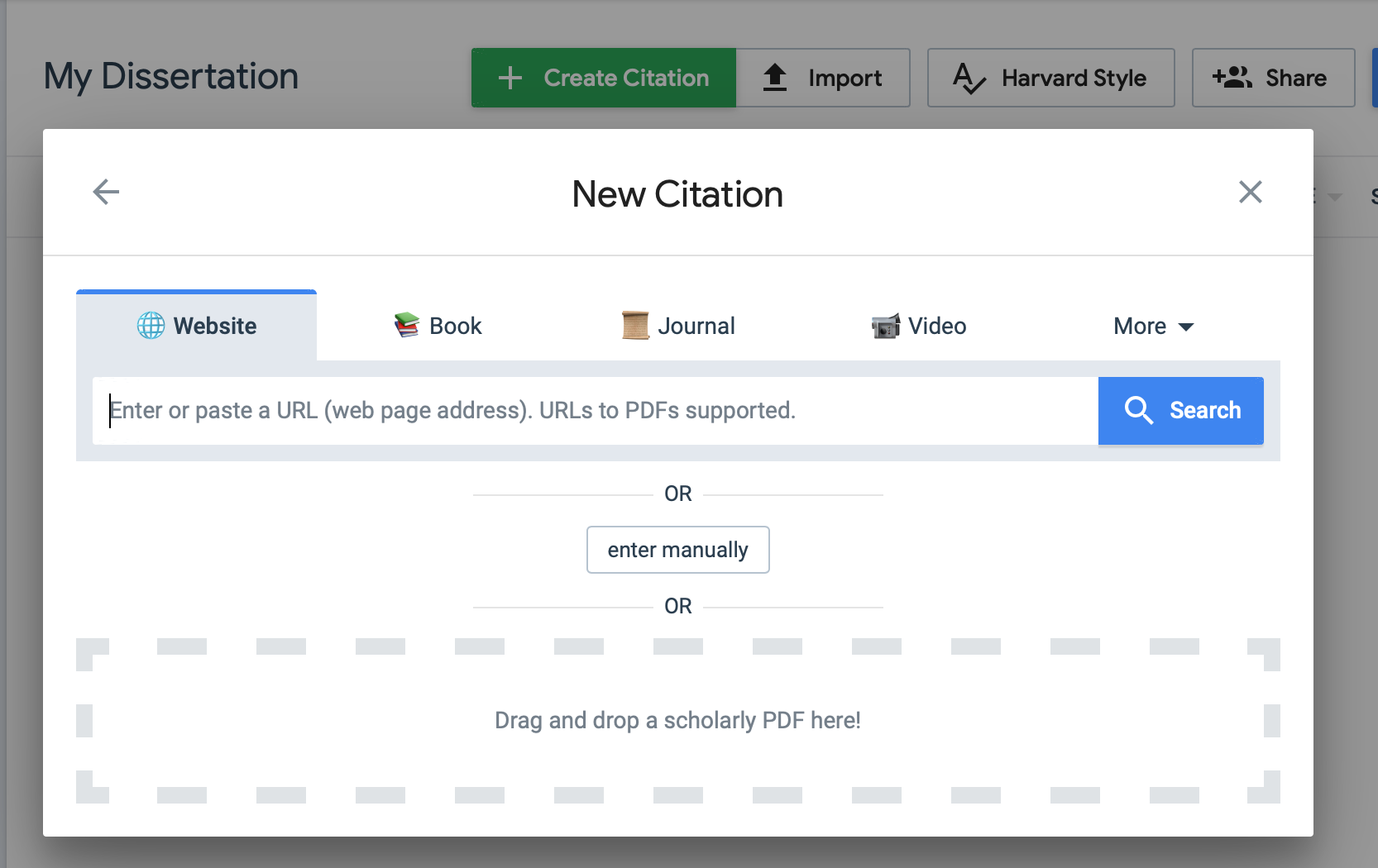Click the Create Citation button label
The image size is (1378, 868).
tap(626, 78)
